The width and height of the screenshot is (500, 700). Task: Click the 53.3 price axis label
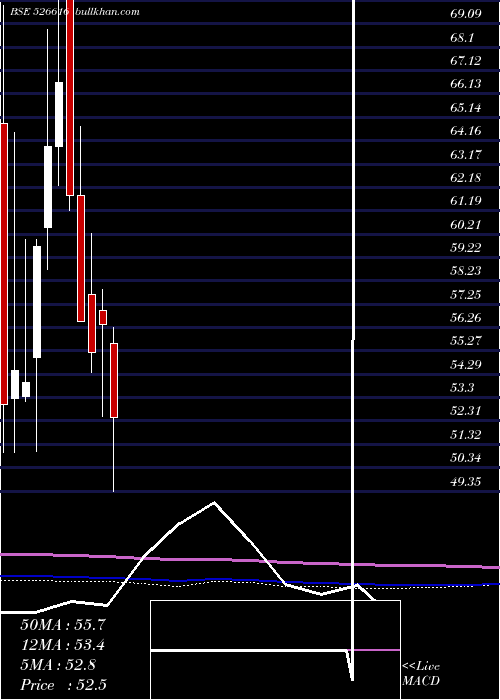[462, 388]
